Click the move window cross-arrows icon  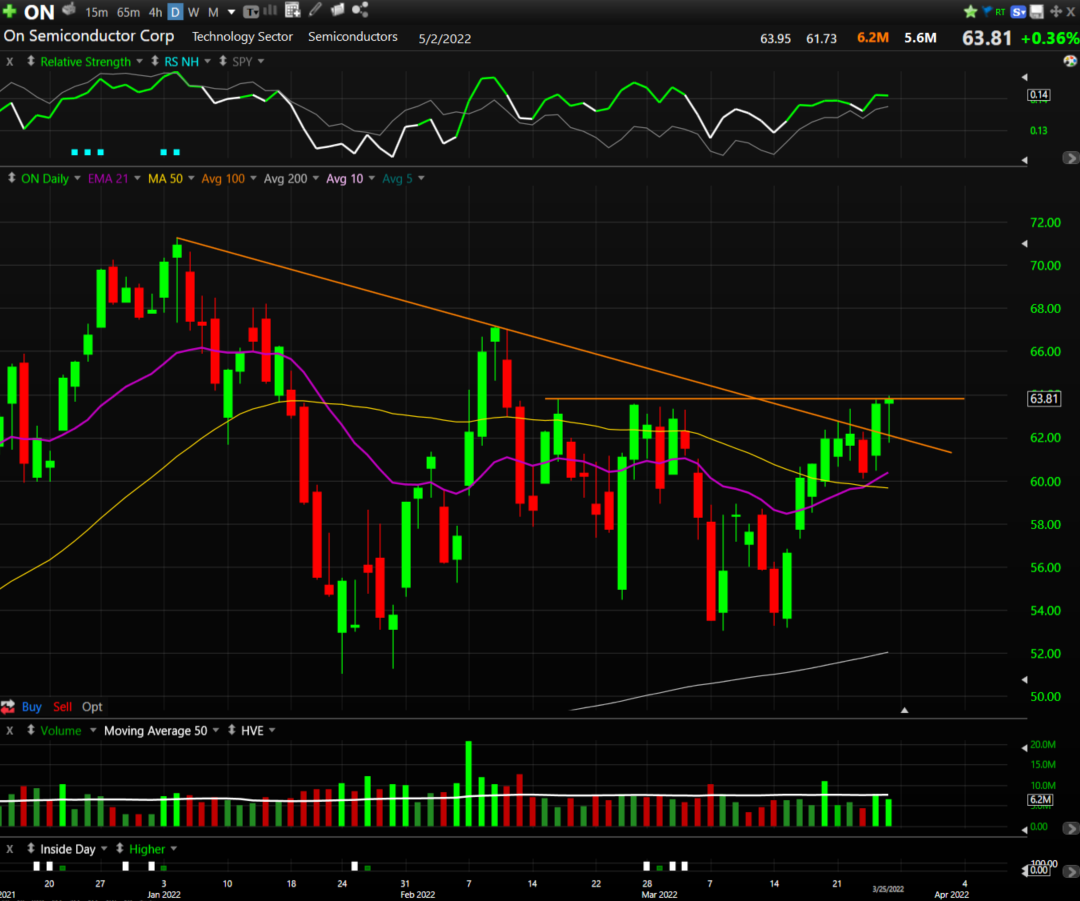(x=1055, y=12)
